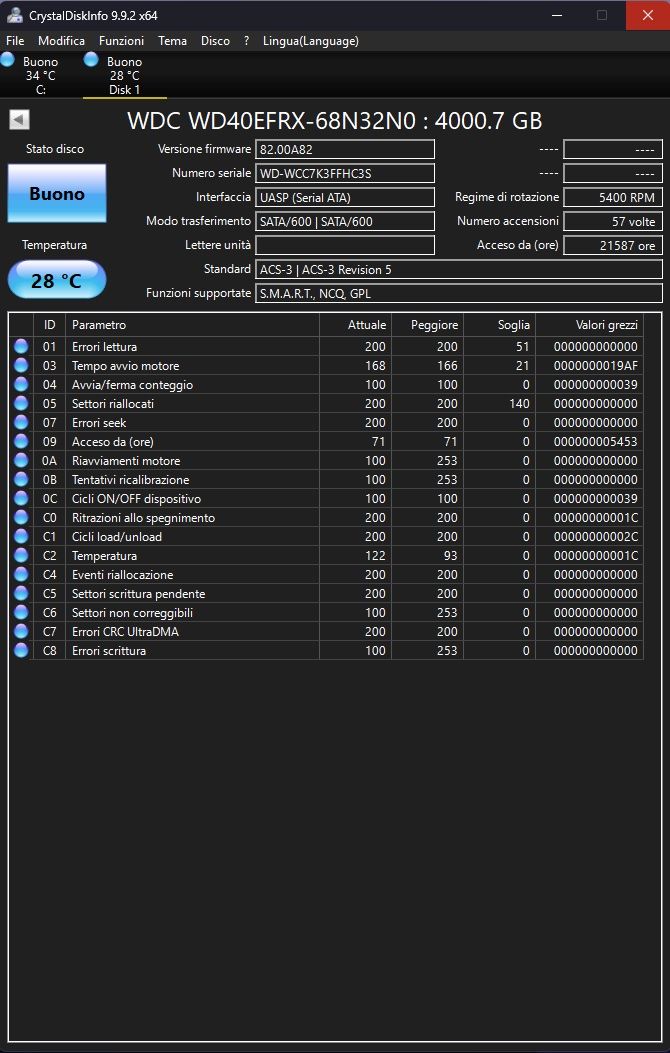Click the Peggiore column header
This screenshot has height=1053, width=670.
pos(427,325)
